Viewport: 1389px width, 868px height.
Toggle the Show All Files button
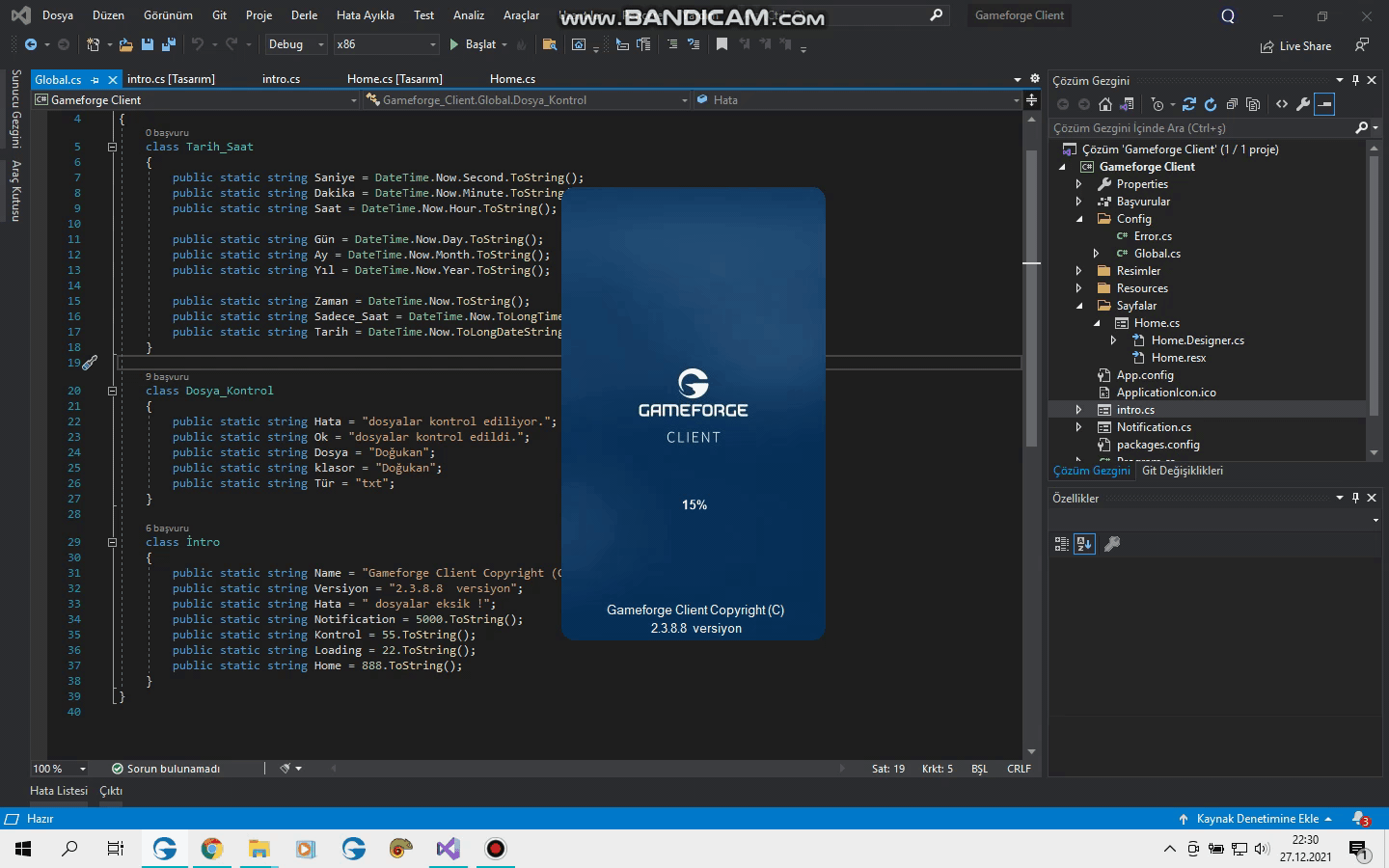tap(1253, 104)
